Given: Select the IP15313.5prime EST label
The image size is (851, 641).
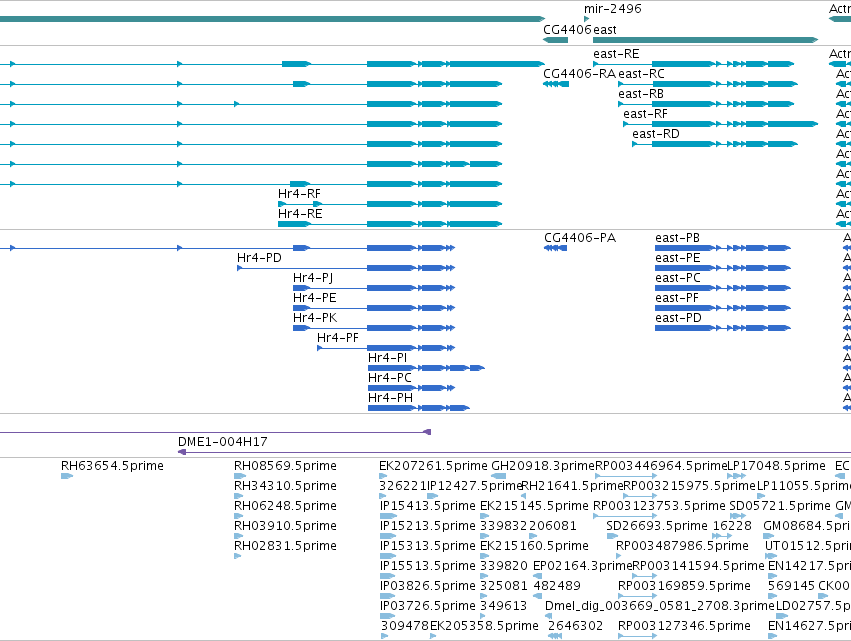Looking at the screenshot, I should (428, 546).
